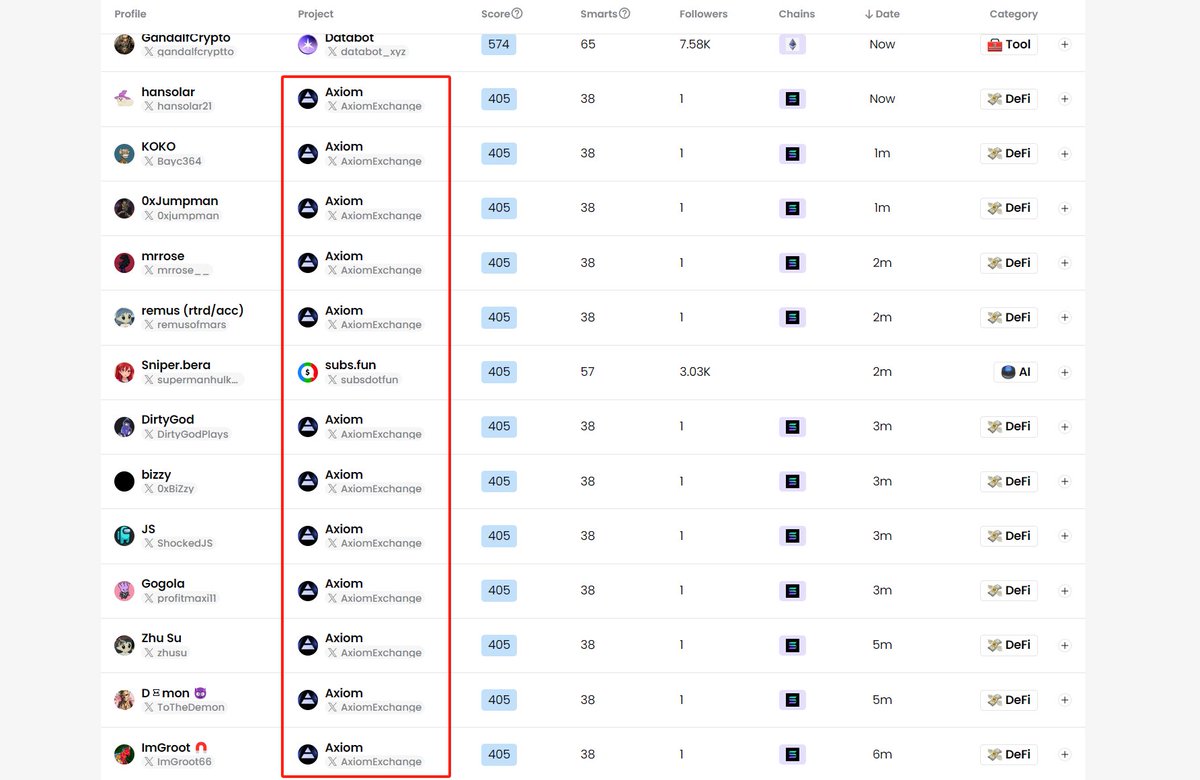1200x780 pixels.
Task: Click the Now date in hansolar's row
Action: (x=882, y=99)
